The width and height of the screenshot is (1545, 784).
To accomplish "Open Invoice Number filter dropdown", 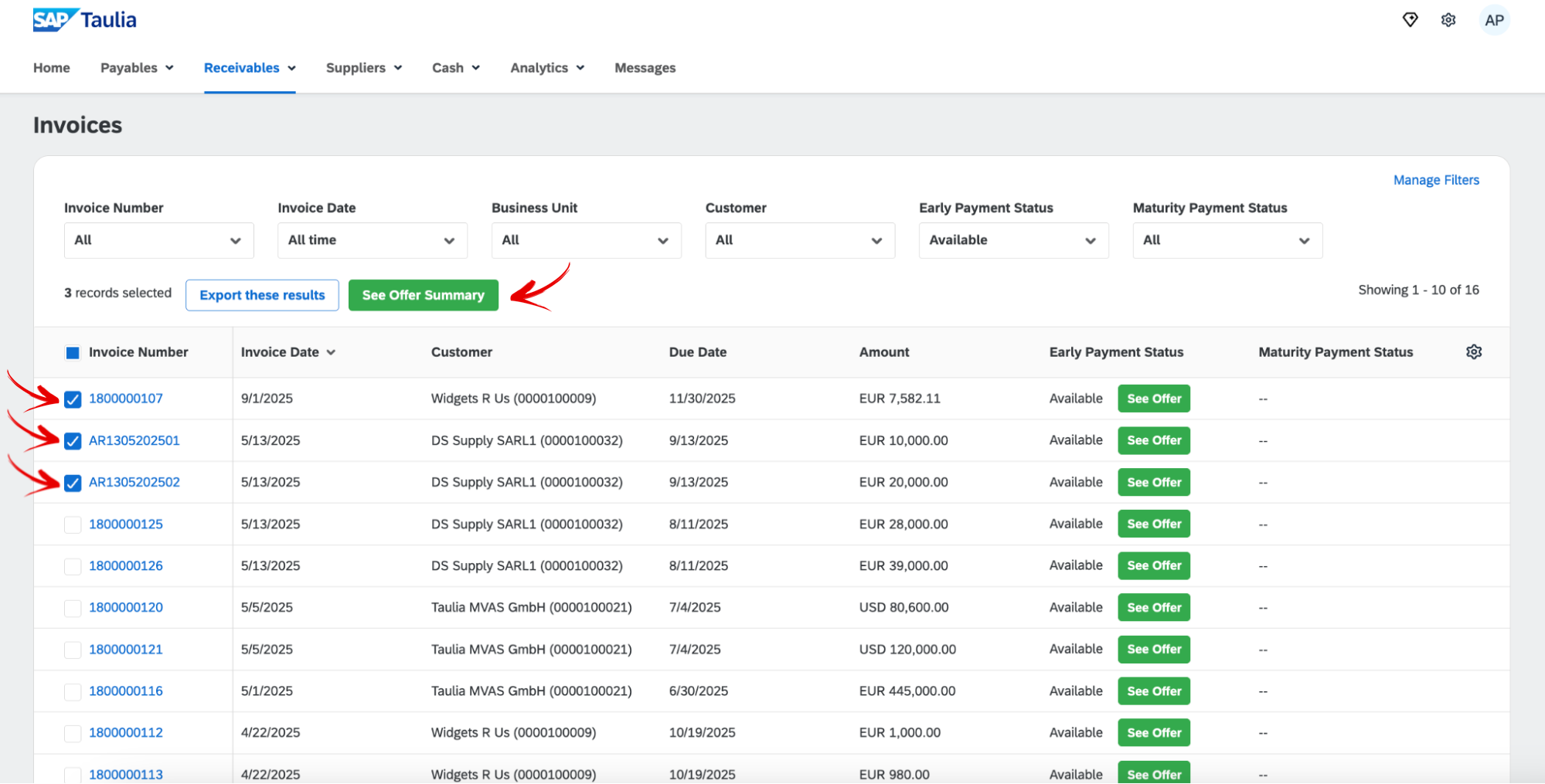I will click(158, 240).
